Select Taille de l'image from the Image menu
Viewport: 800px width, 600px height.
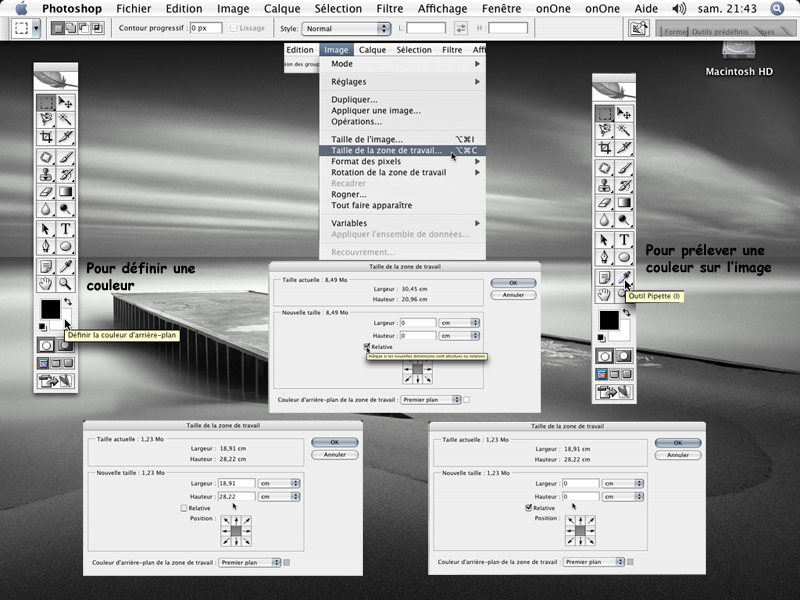(x=402, y=139)
